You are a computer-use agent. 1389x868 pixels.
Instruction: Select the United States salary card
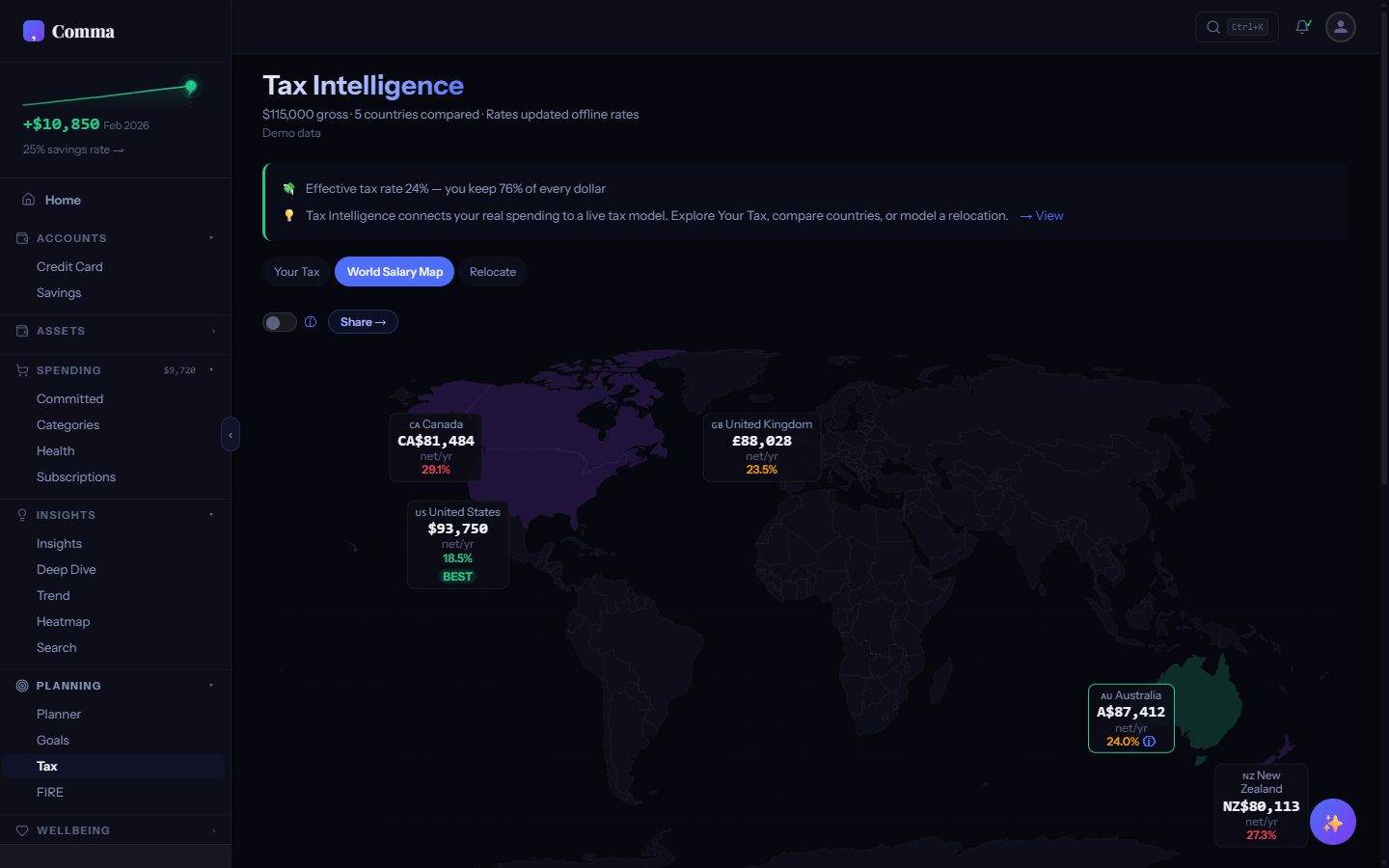pos(458,544)
